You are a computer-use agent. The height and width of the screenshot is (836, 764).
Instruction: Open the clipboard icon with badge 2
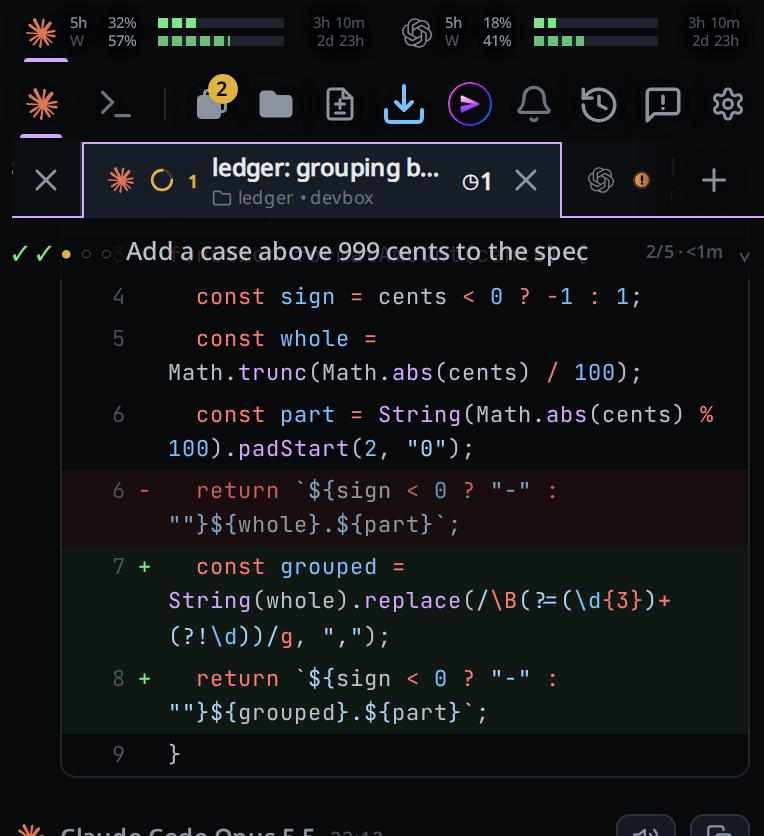214,99
